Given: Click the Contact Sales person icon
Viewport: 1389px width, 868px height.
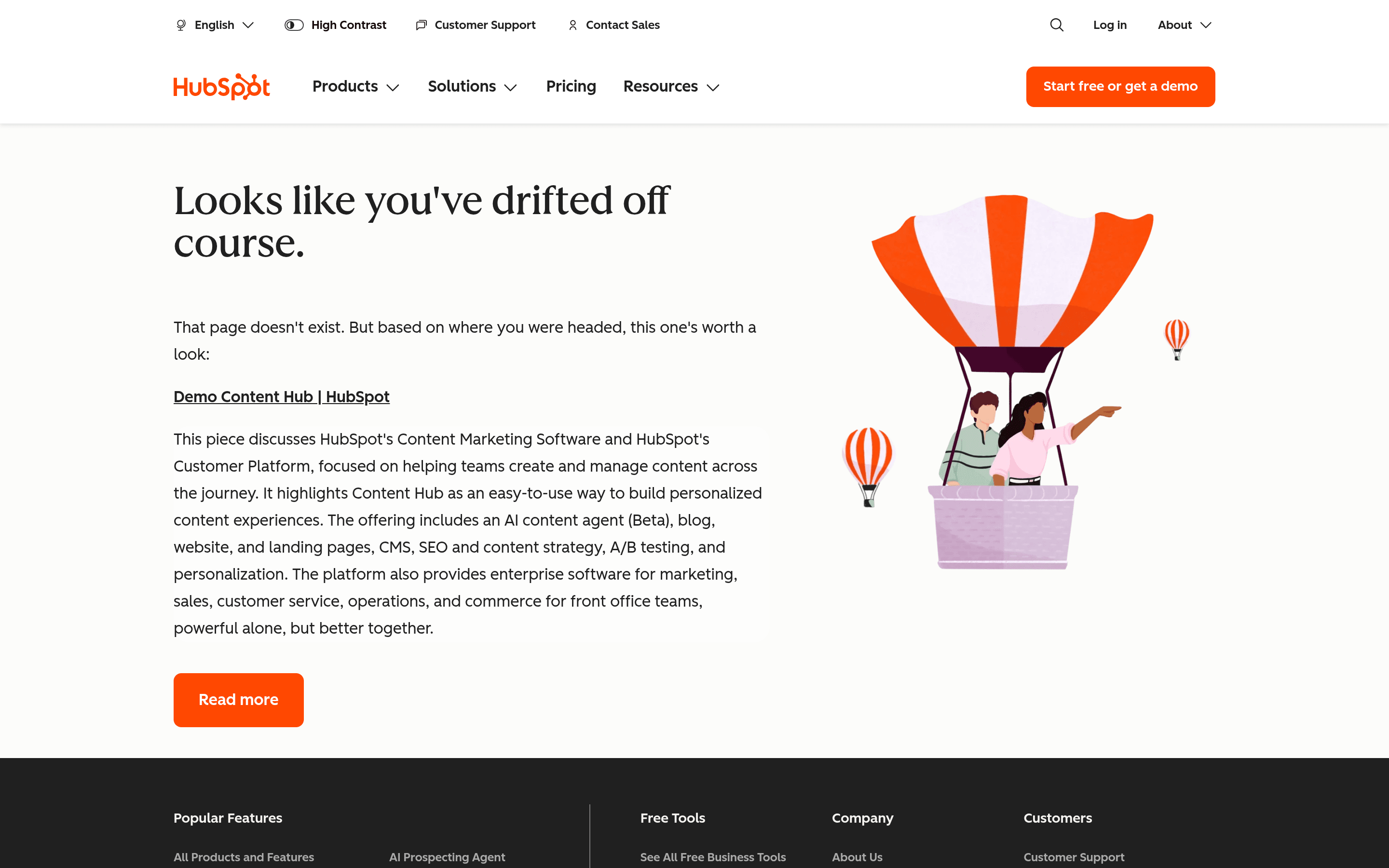Looking at the screenshot, I should [x=573, y=25].
